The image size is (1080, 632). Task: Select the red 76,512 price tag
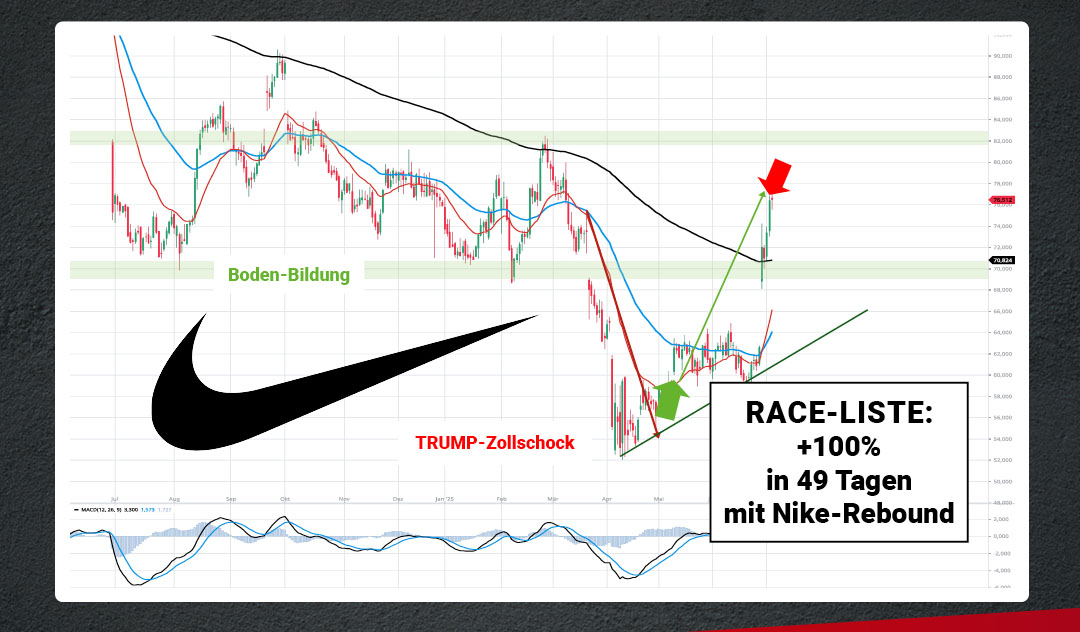[x=1003, y=200]
